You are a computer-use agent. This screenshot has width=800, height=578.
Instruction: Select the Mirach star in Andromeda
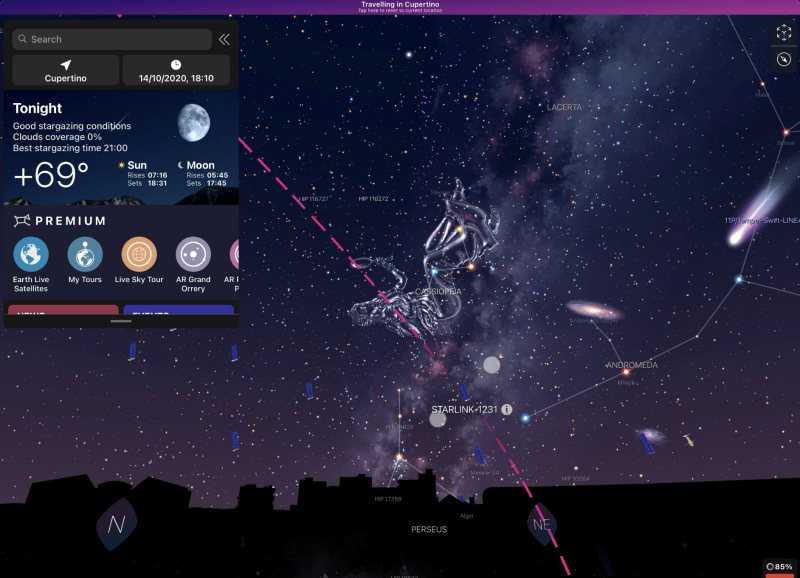(626, 372)
